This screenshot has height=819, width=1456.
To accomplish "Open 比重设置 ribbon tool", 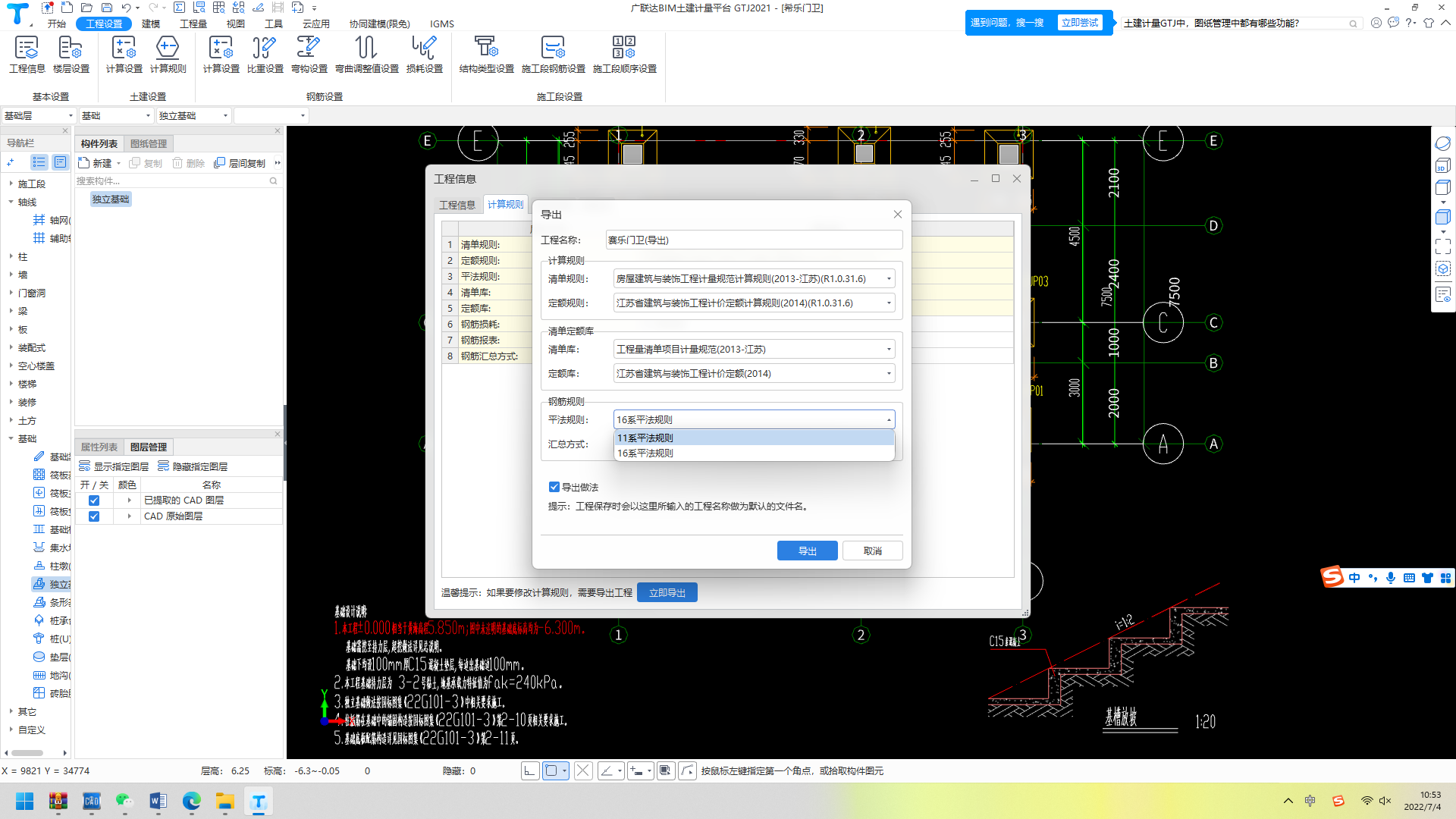I will (265, 55).
